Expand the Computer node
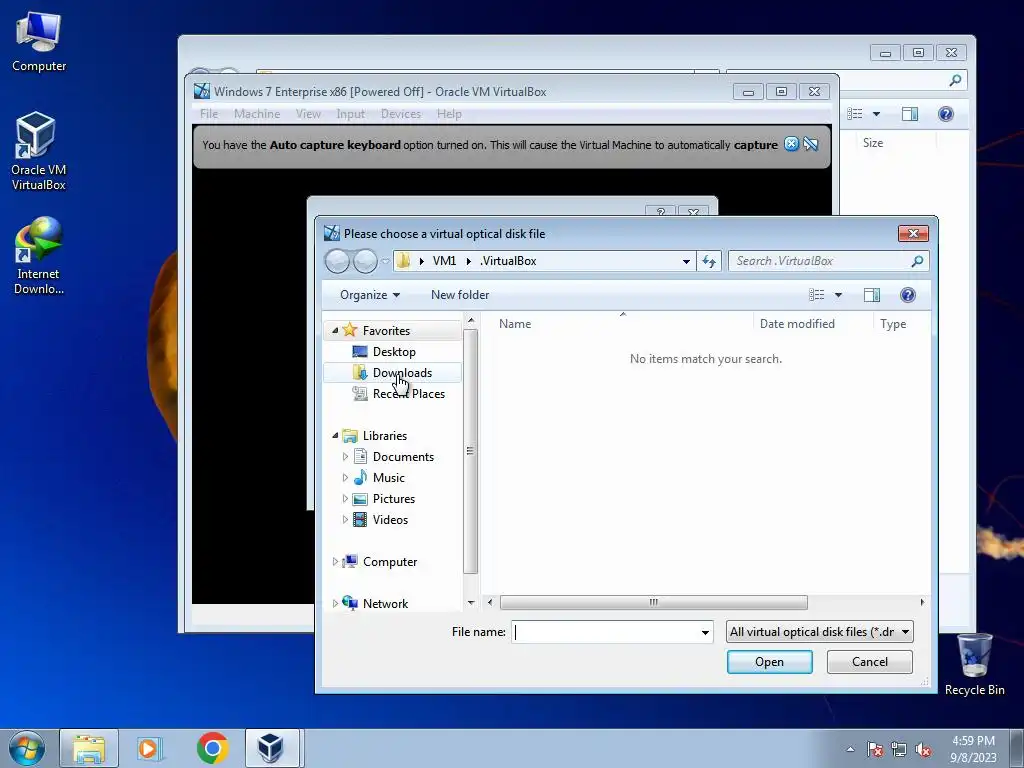Viewport: 1024px width, 768px height. click(334, 561)
